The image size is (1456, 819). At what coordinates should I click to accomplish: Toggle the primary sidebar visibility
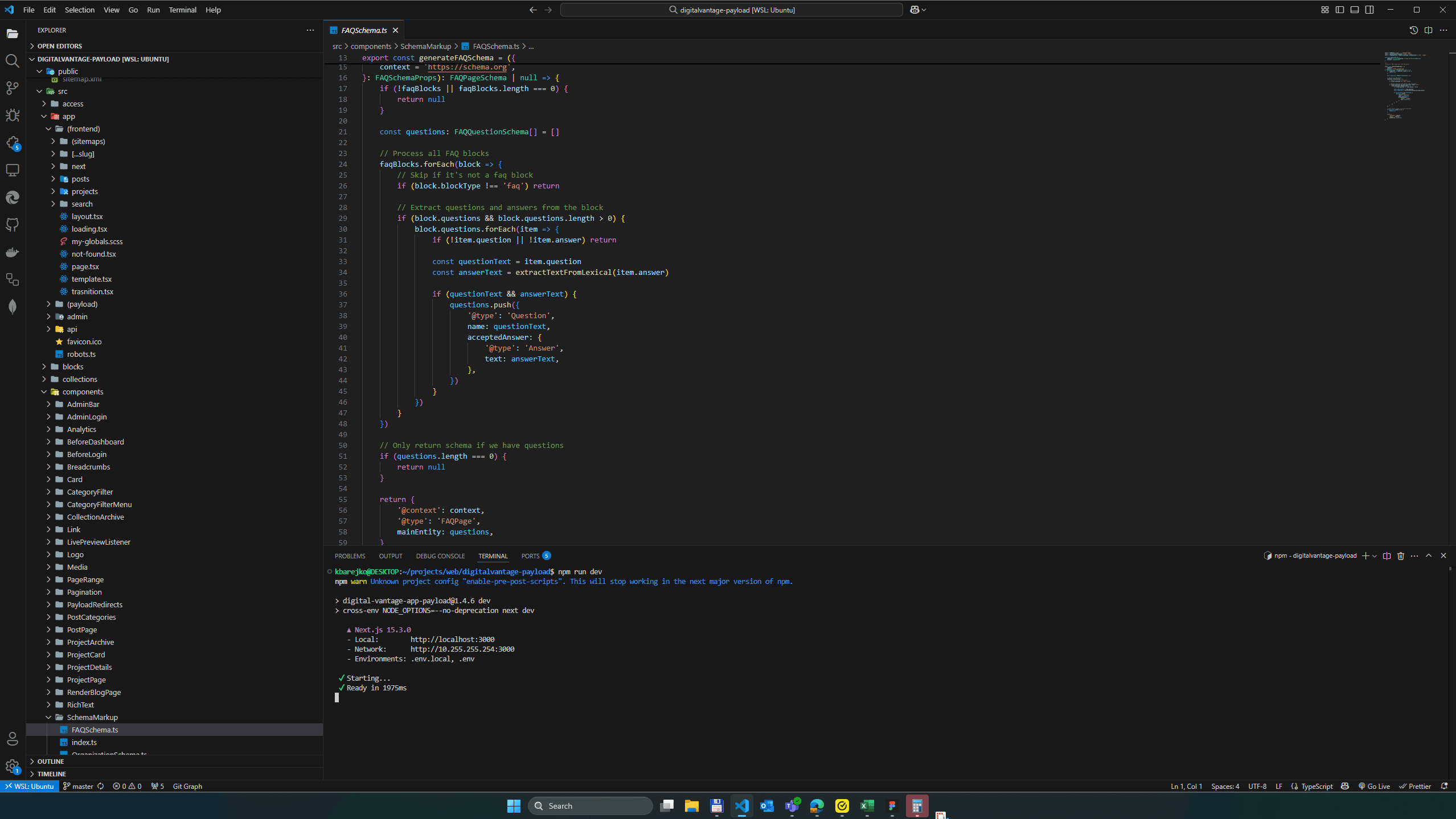[x=1339, y=10]
